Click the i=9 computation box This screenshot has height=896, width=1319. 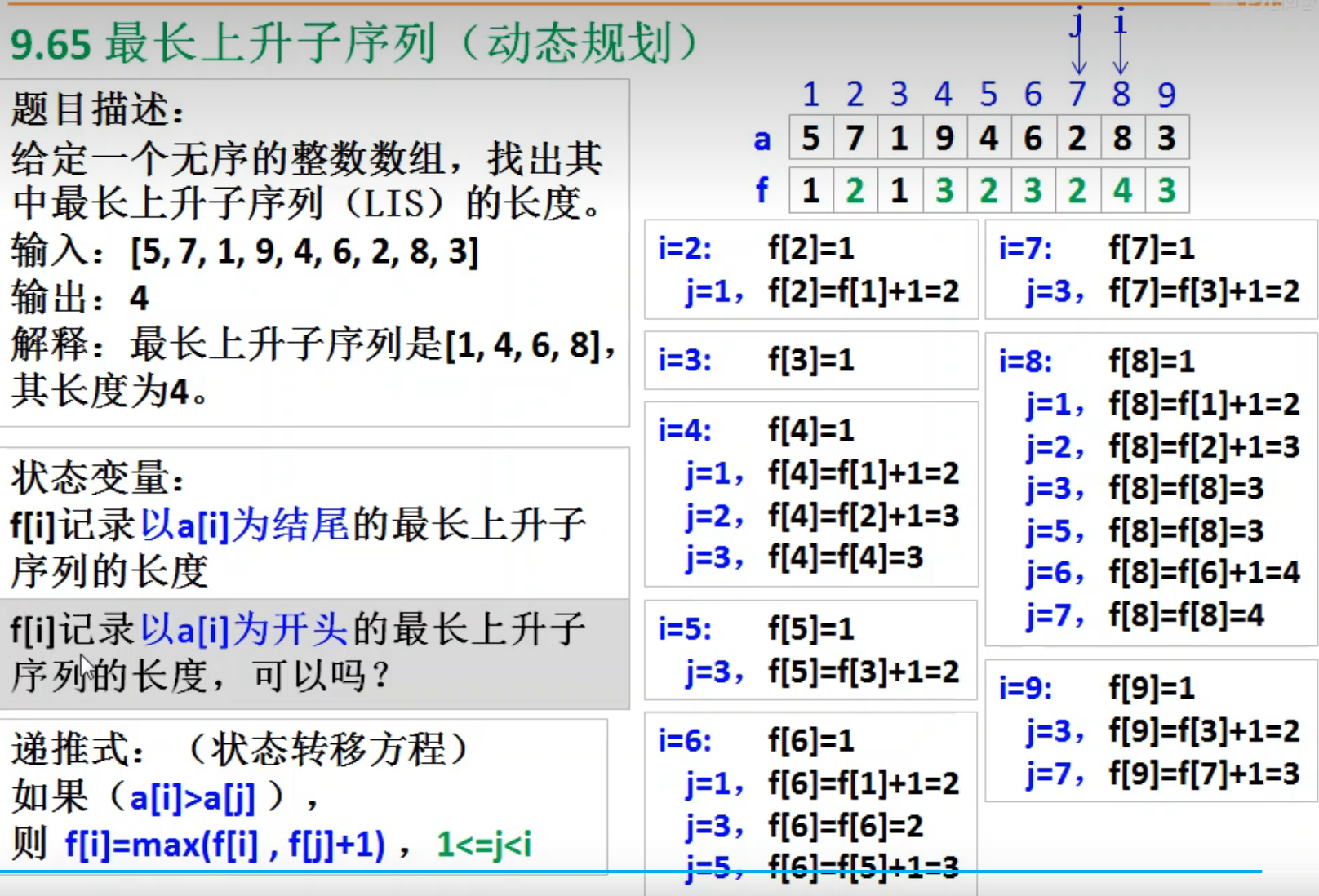(1147, 730)
